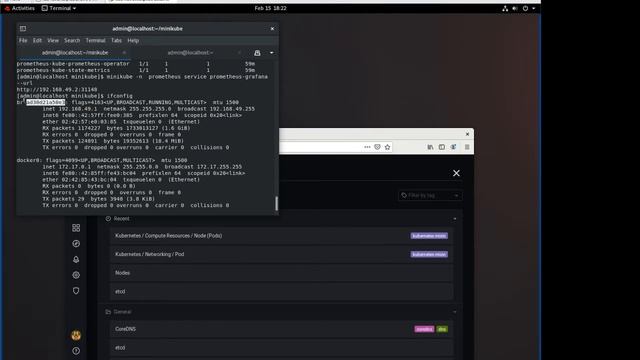Click the terminal new tab icon in title bar
Screen dimensions: 640x360
[x=23, y=29]
